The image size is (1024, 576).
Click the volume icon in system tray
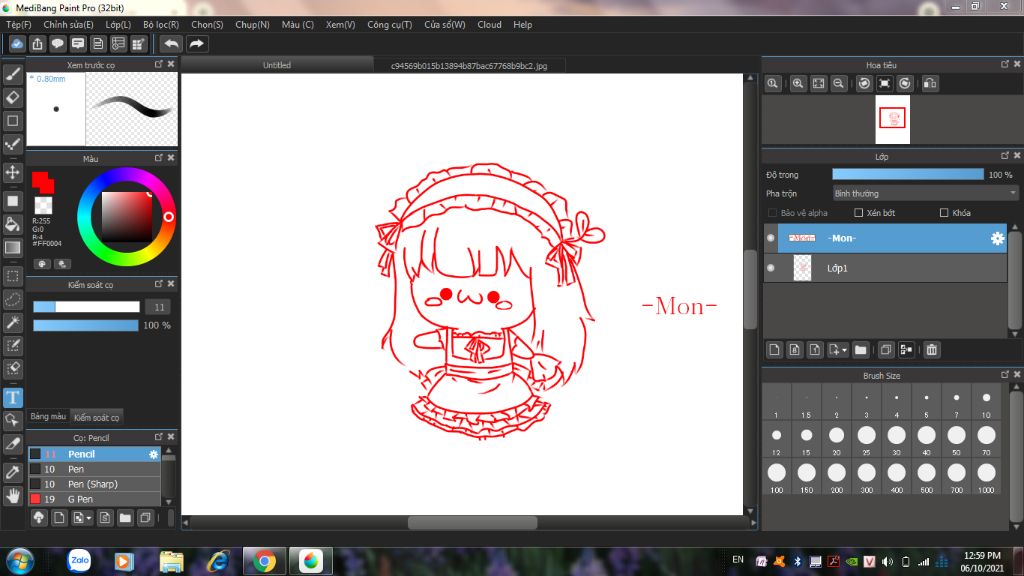point(888,562)
